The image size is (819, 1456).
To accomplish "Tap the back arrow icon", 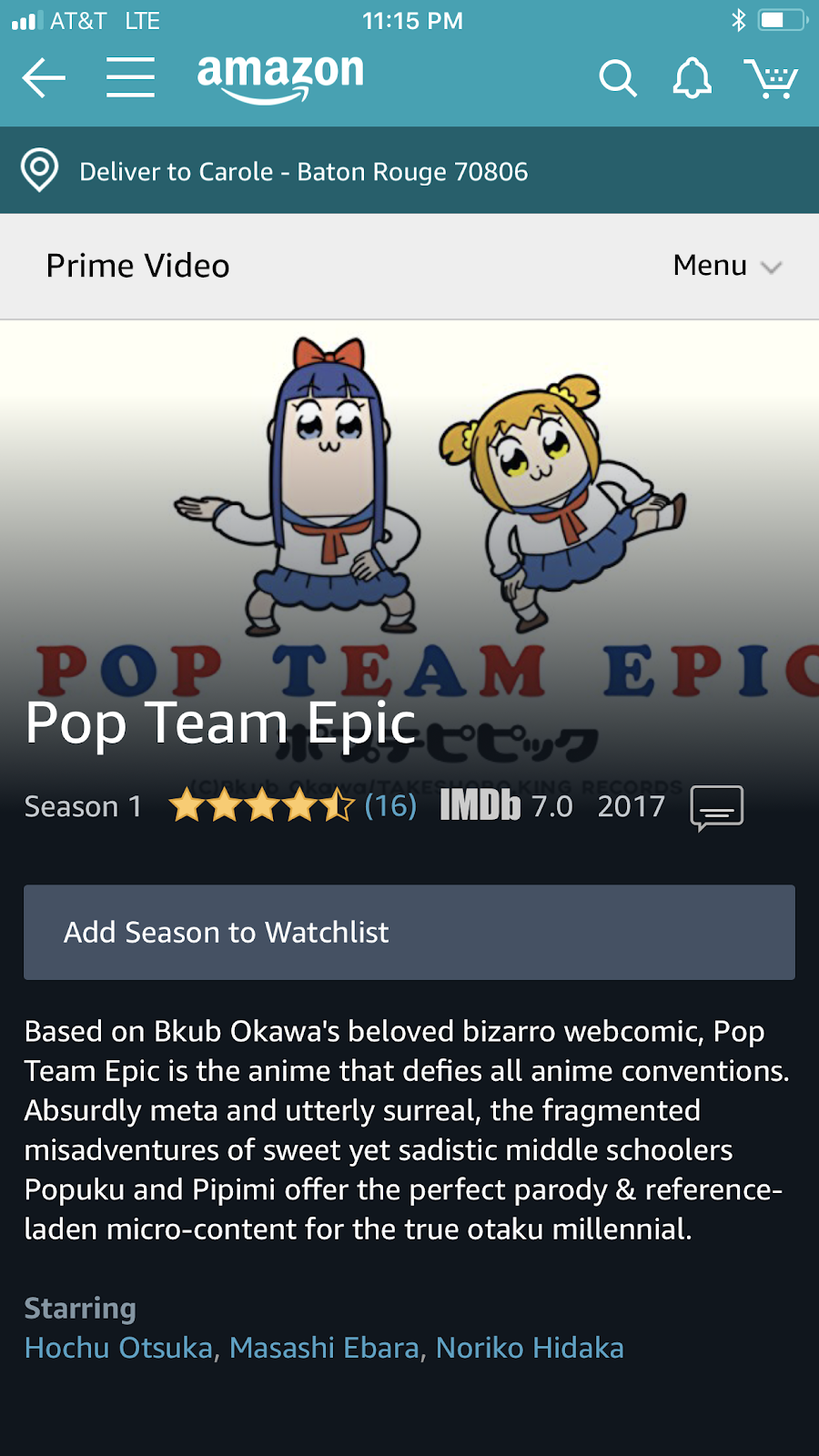I will click(x=44, y=77).
